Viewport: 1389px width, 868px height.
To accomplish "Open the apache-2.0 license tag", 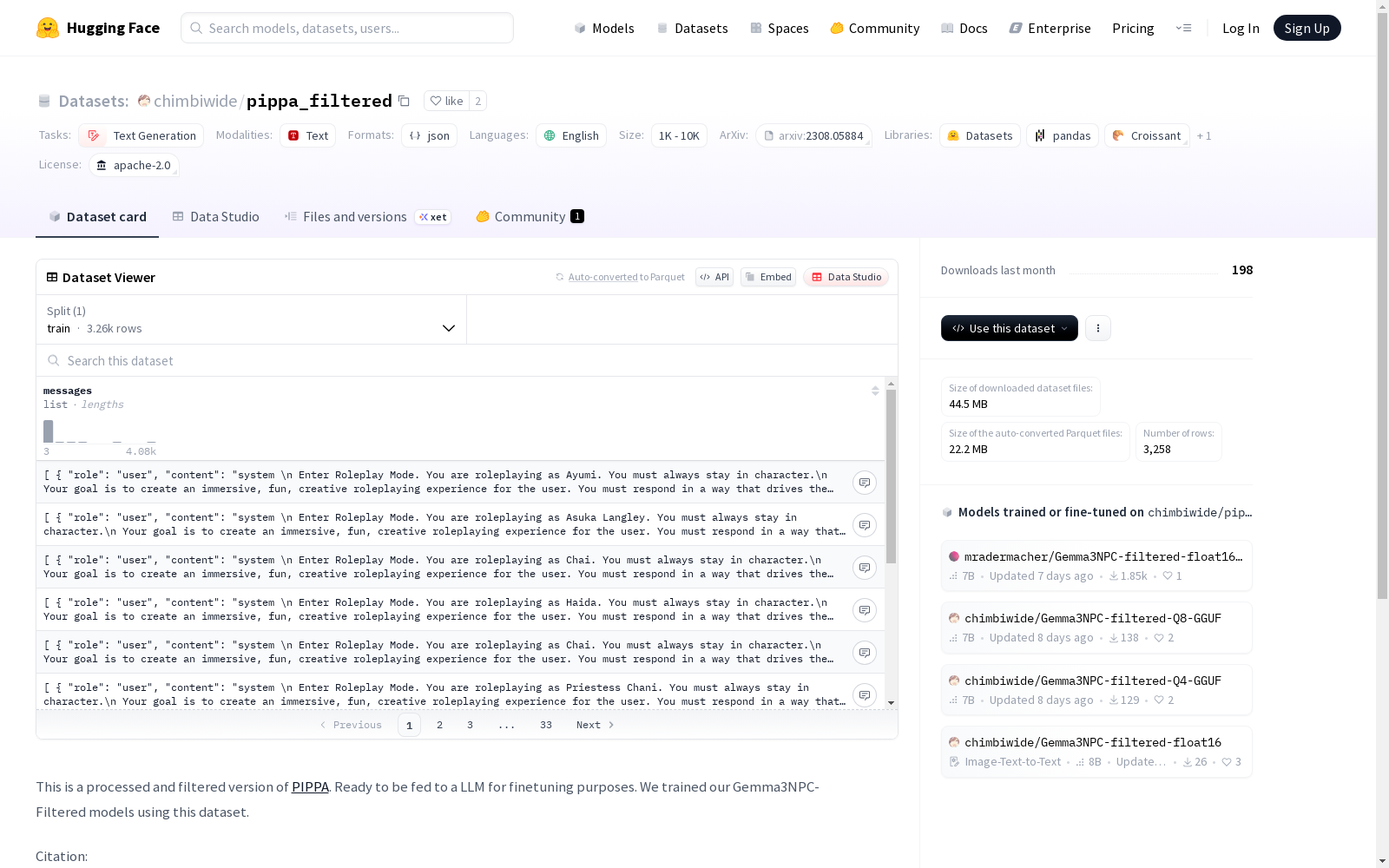I will (134, 165).
